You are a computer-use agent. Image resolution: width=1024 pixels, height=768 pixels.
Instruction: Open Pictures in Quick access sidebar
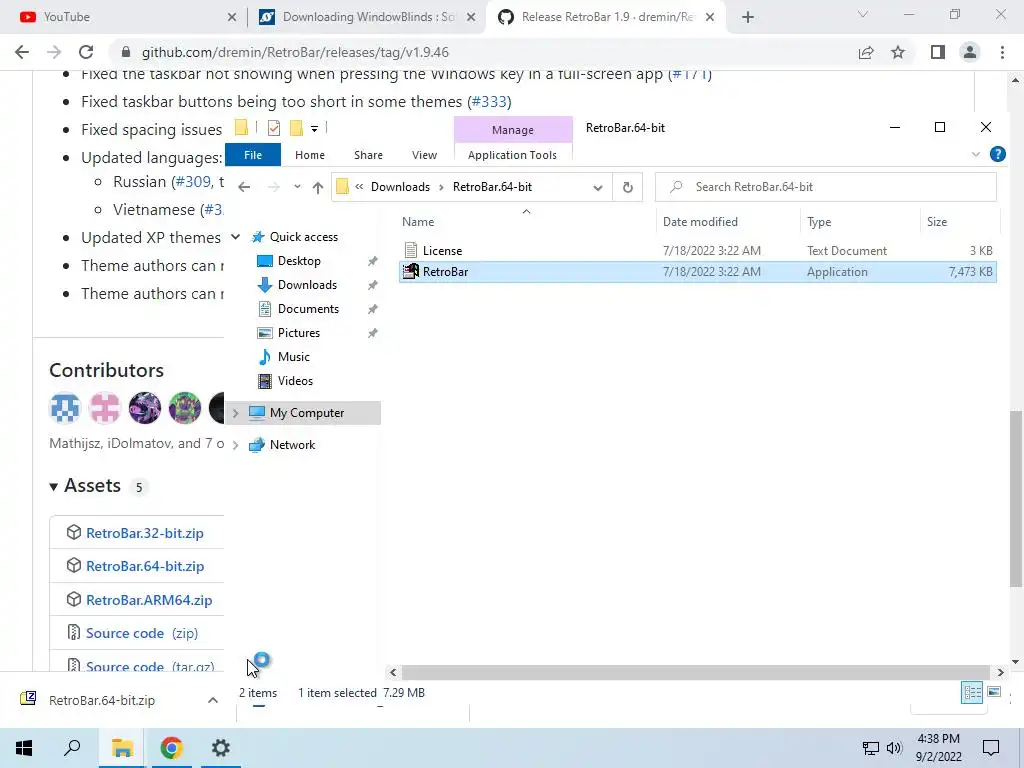pos(298,333)
